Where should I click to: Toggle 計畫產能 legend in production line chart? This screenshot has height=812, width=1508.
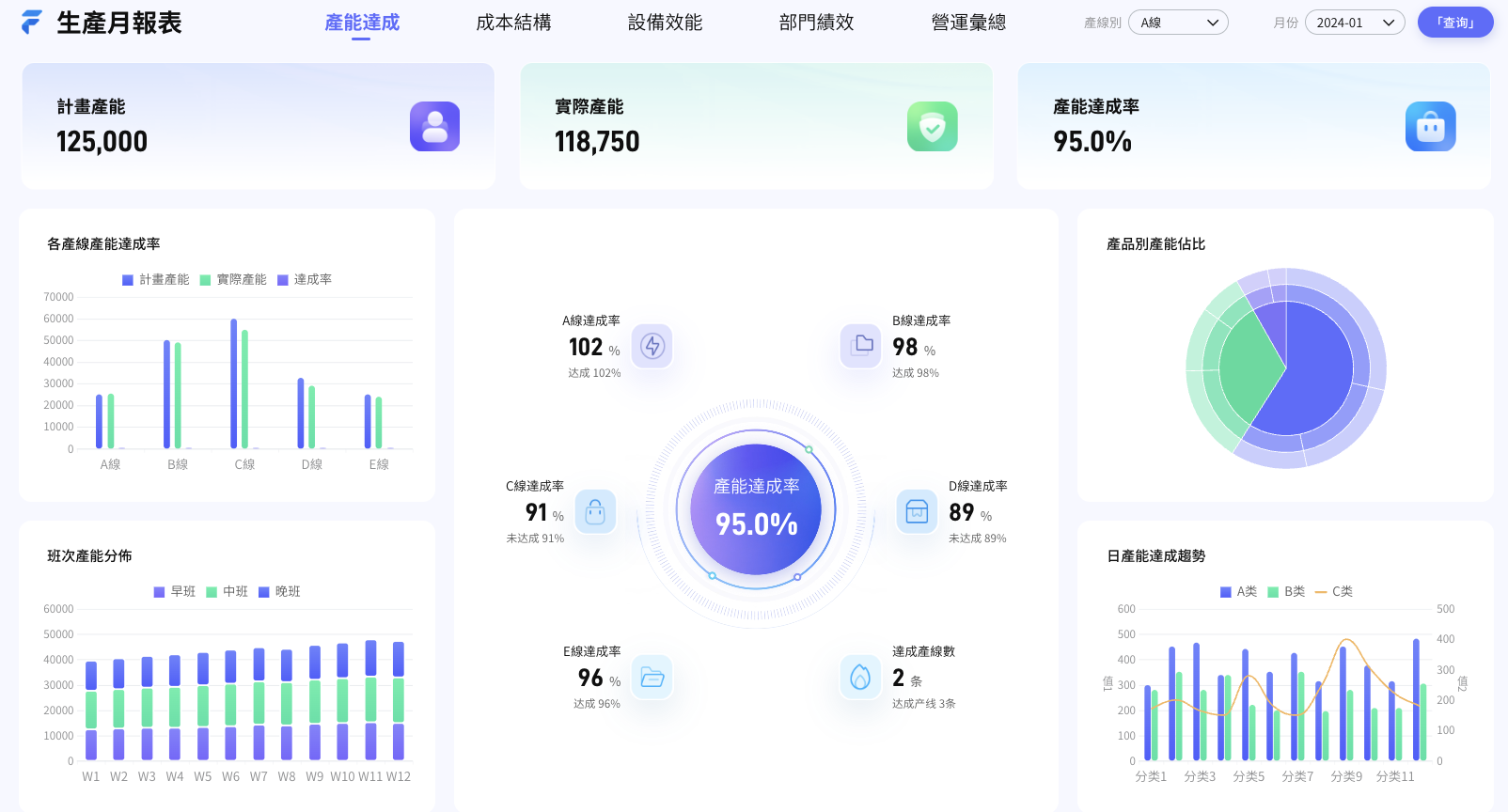pyautogui.click(x=156, y=280)
